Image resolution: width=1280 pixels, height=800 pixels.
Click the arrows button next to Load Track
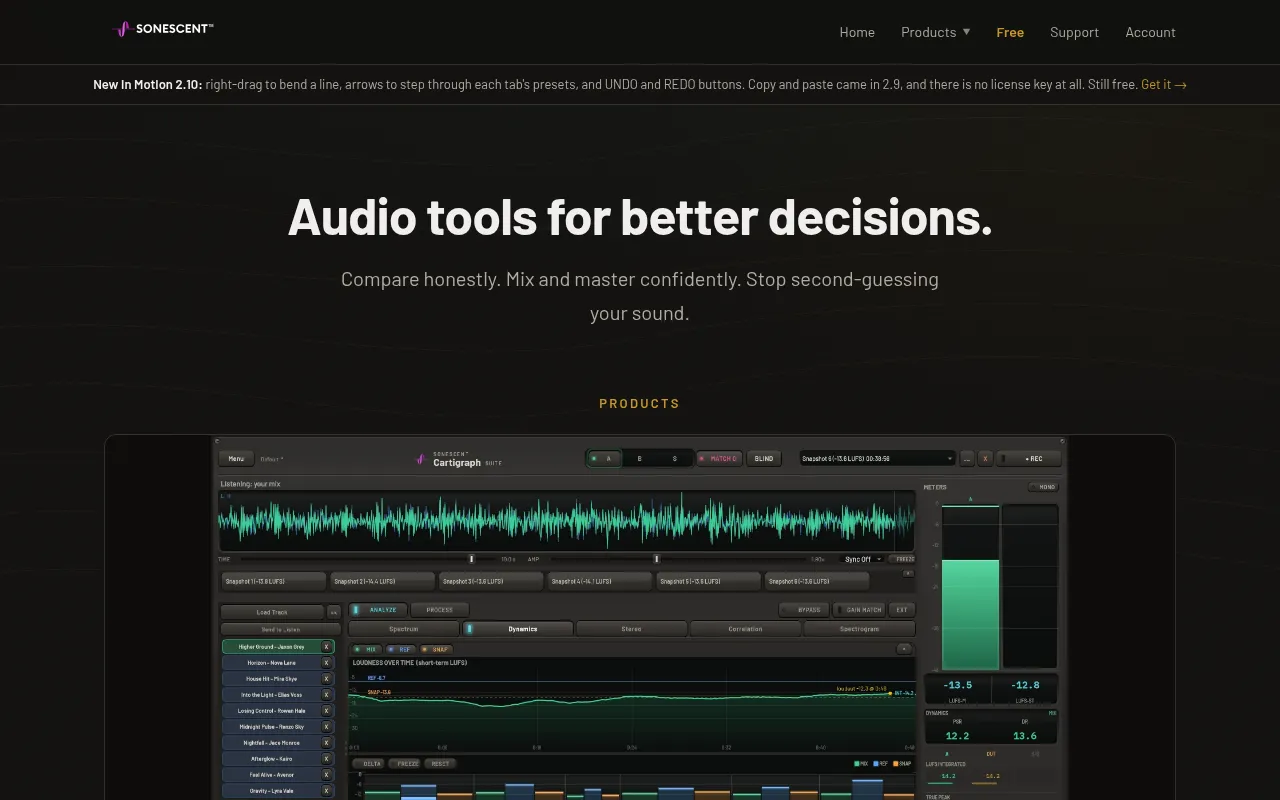[334, 612]
